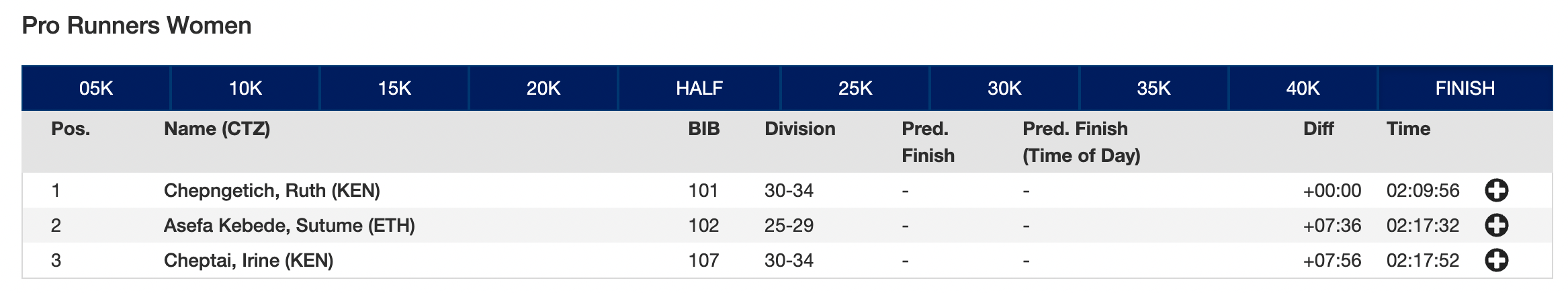The height and width of the screenshot is (293, 1568).
Task: Click the Time column header
Action: (1408, 129)
